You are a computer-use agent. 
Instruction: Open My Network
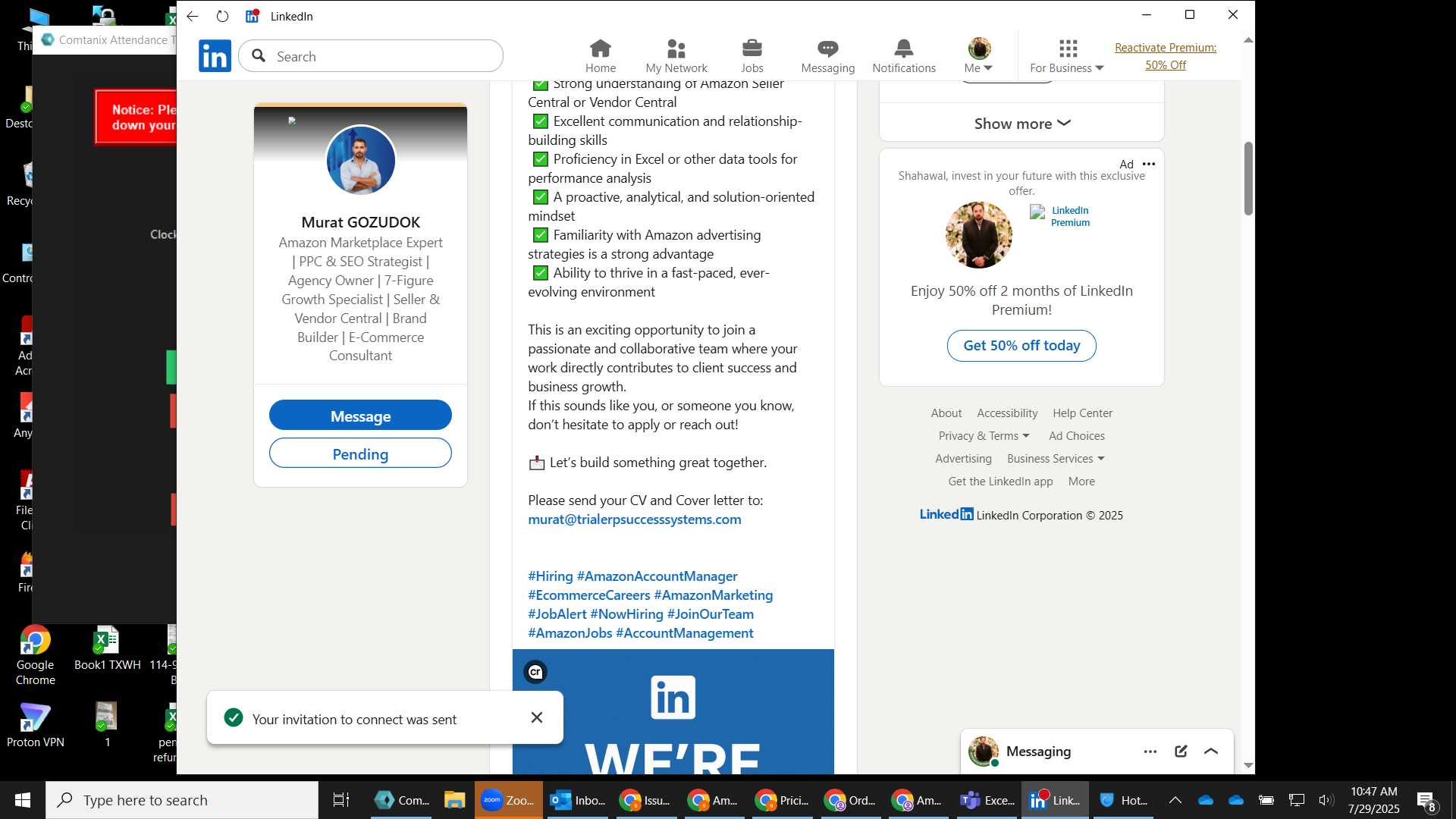(676, 56)
